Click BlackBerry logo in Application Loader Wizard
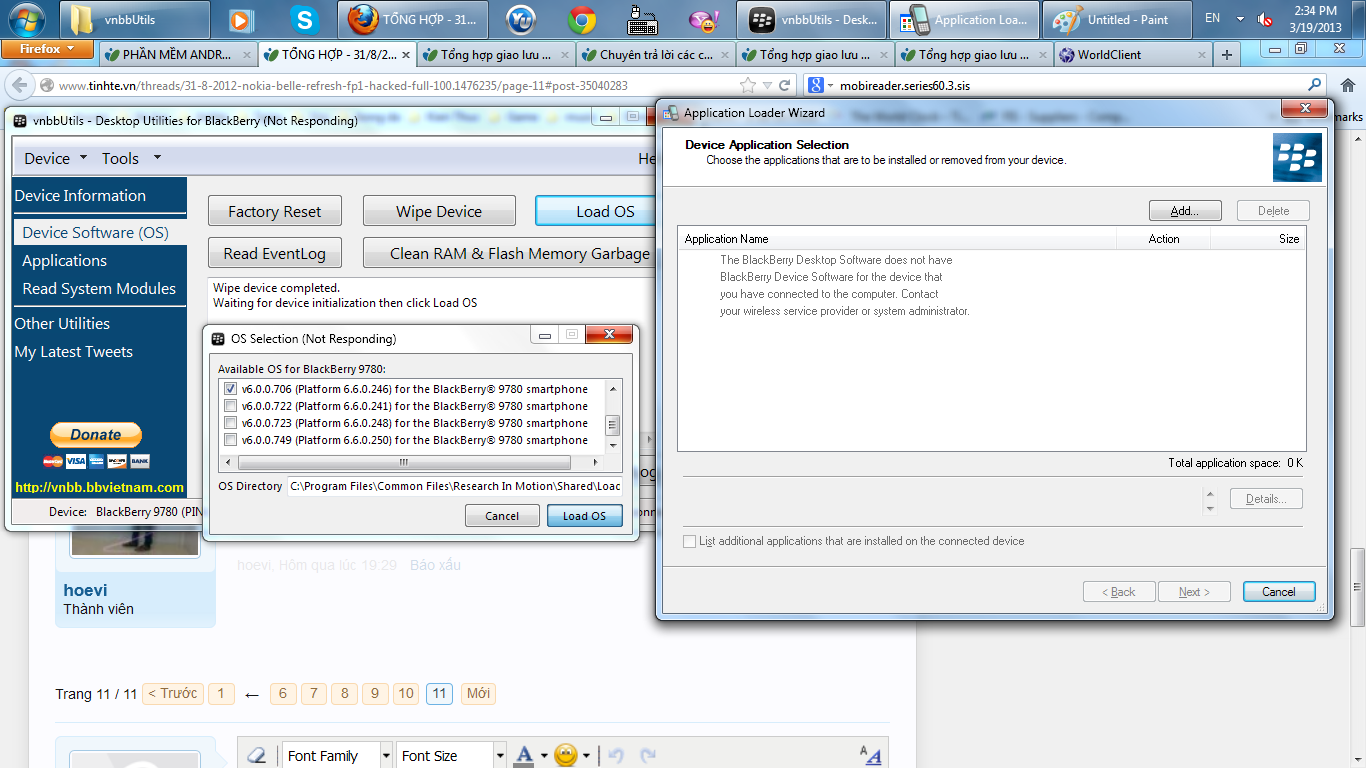The width and height of the screenshot is (1366, 768). coord(1297,158)
